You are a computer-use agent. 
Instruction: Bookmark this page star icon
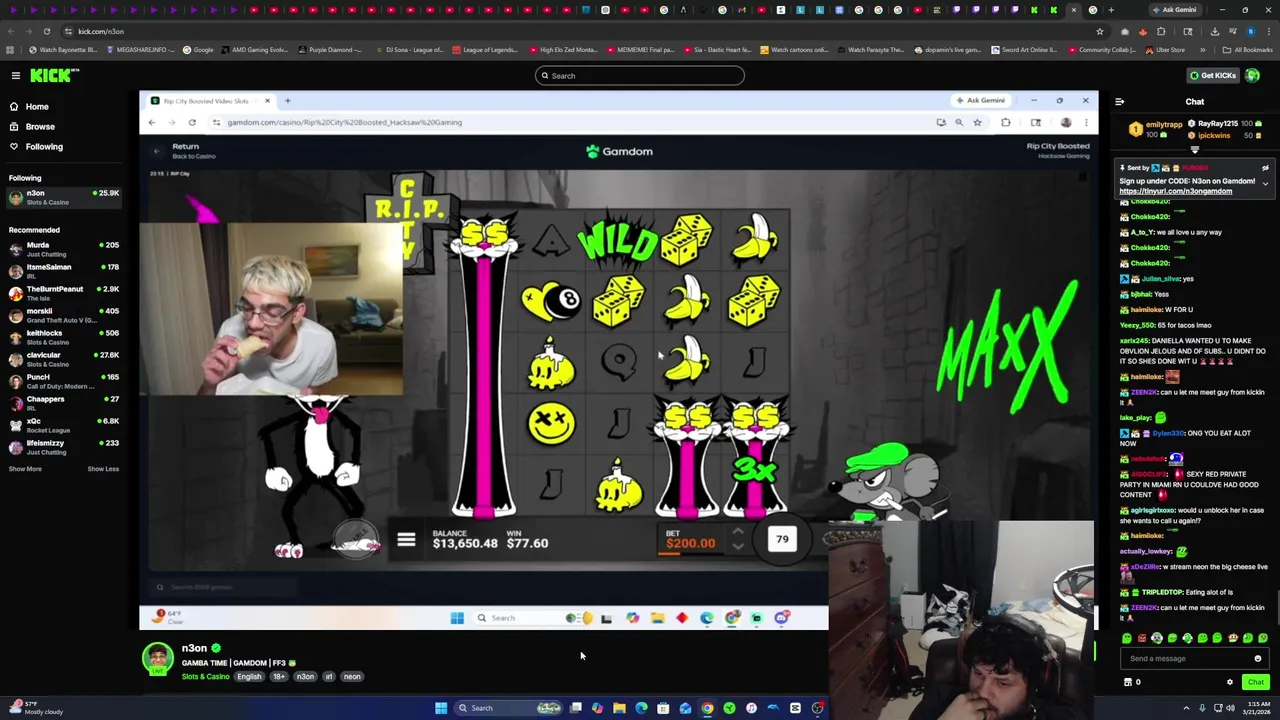(1099, 31)
